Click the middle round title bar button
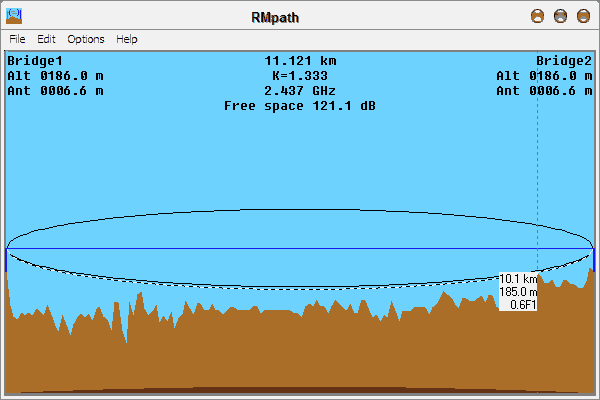Screen dimensions: 600x400 tap(560, 16)
